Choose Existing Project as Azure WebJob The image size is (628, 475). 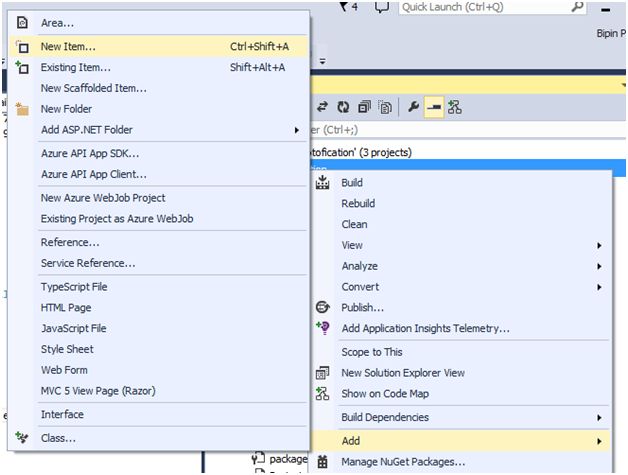pyautogui.click(x=159, y=219)
